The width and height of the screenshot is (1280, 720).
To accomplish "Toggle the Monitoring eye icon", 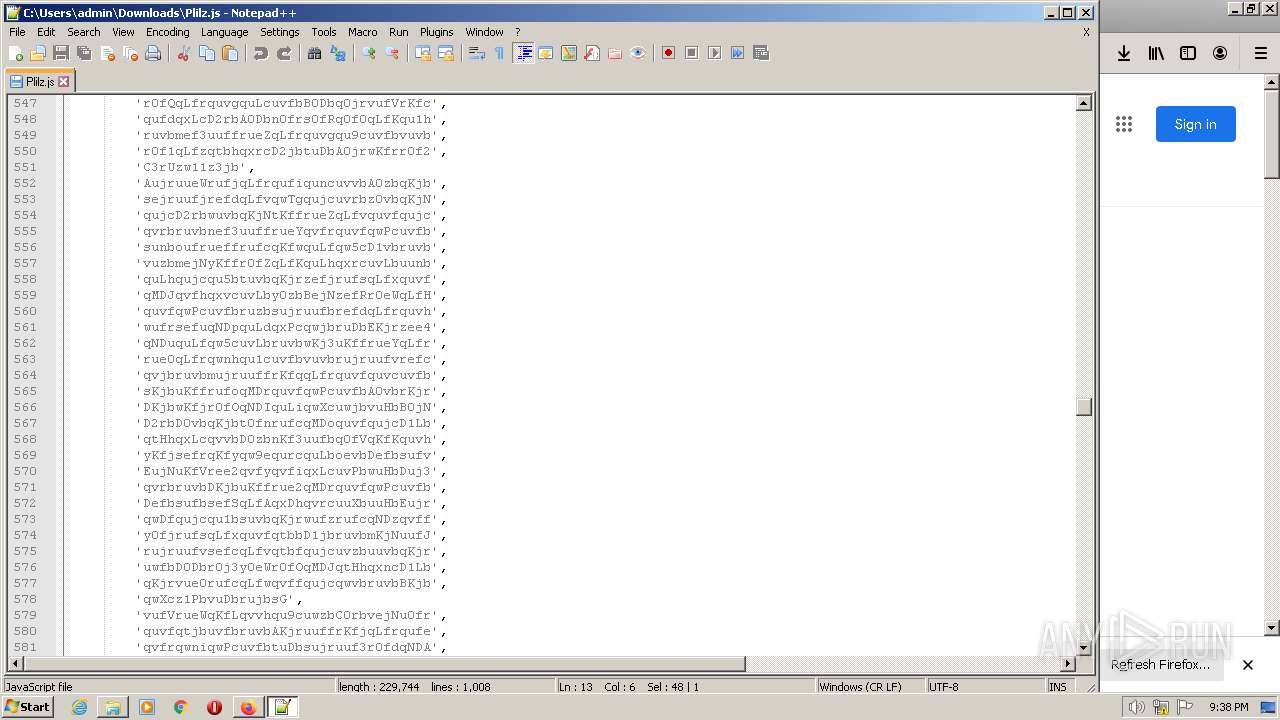I will pyautogui.click(x=638, y=53).
